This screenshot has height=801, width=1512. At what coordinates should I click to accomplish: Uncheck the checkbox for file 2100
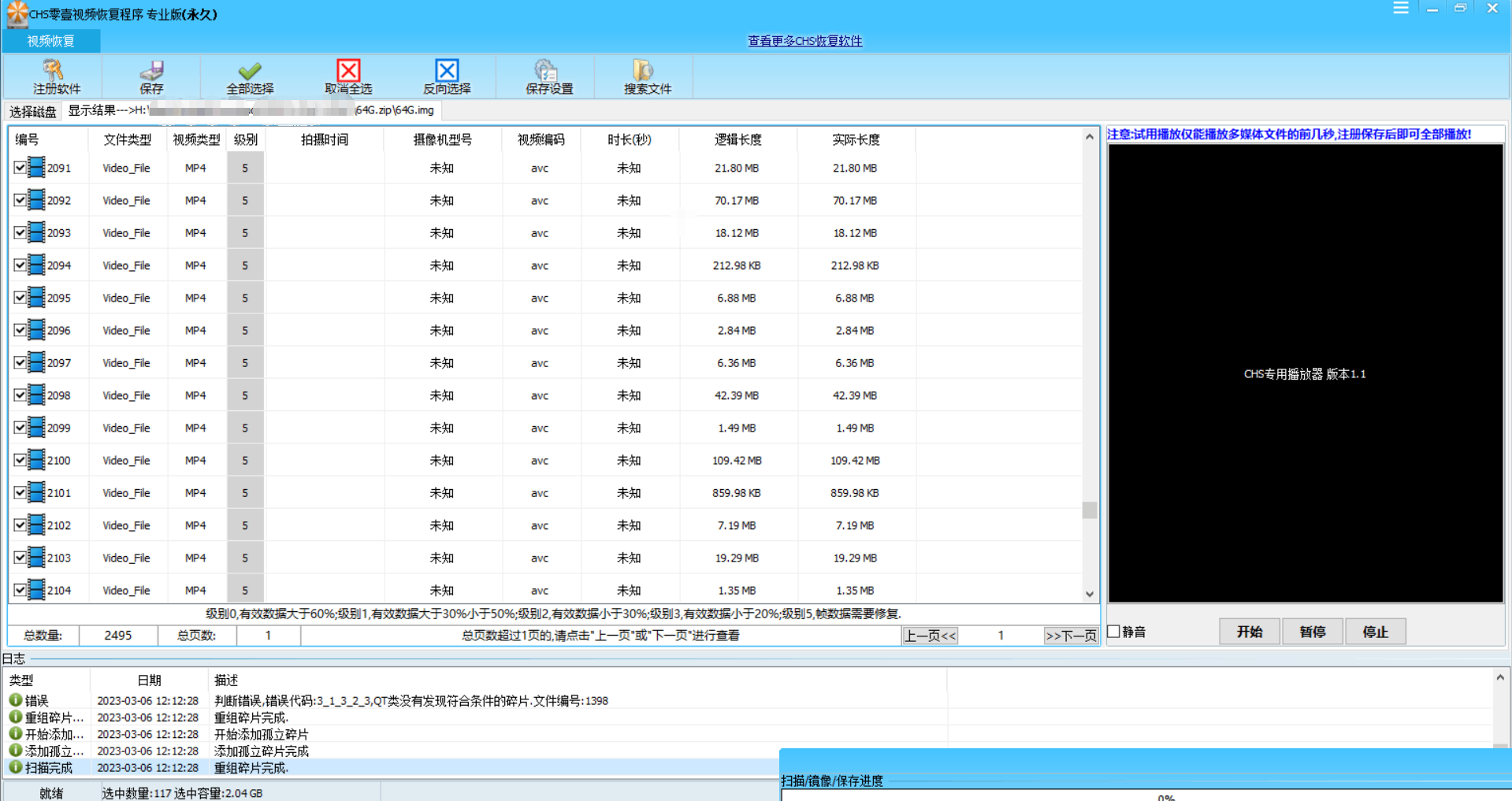coord(20,460)
